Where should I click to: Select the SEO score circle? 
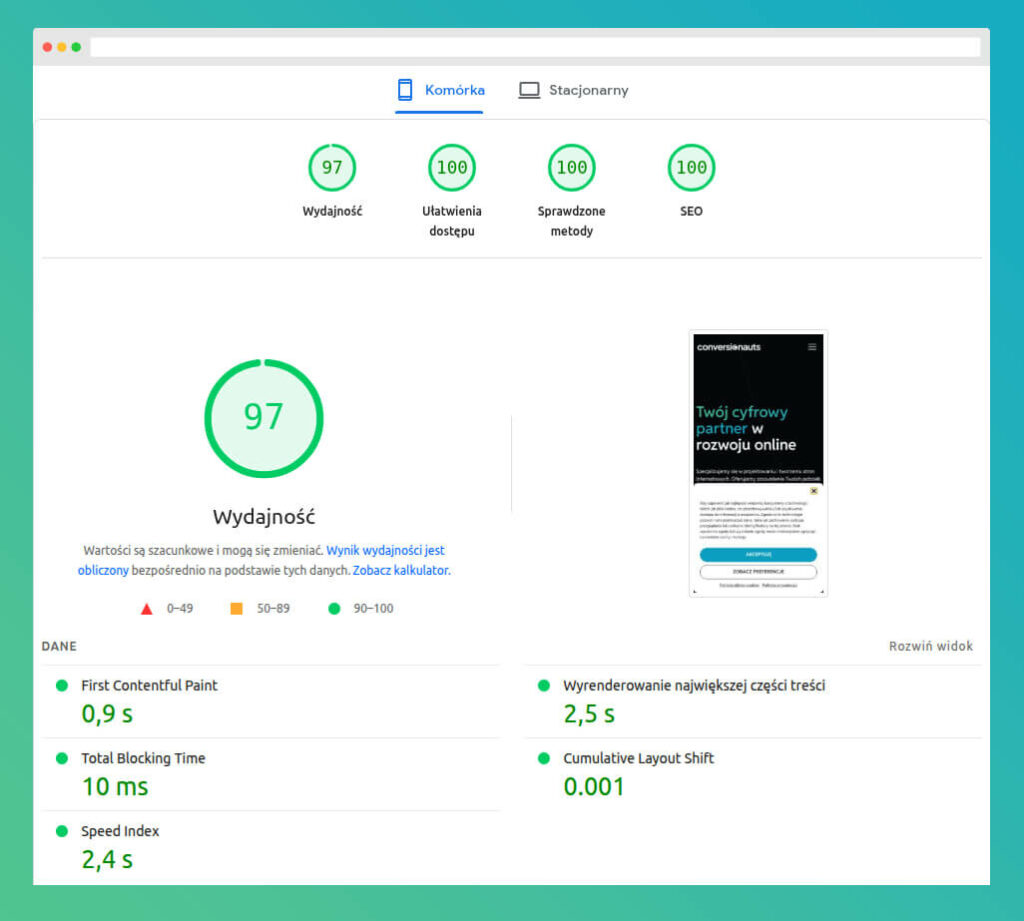point(691,168)
